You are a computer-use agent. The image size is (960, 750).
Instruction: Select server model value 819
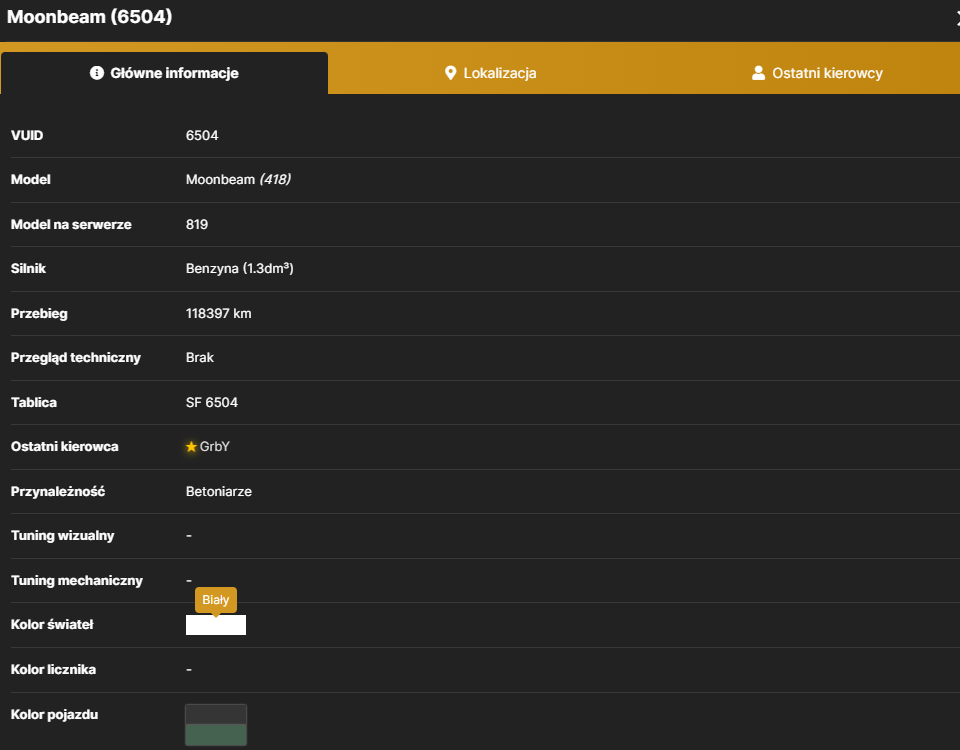tap(197, 225)
